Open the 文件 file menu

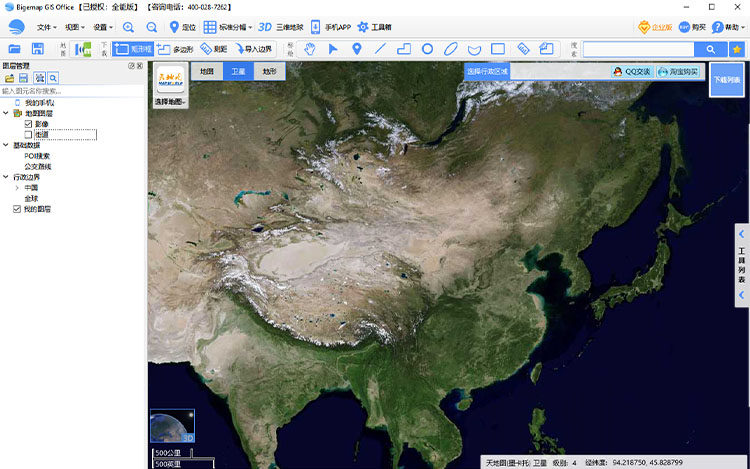click(46, 27)
